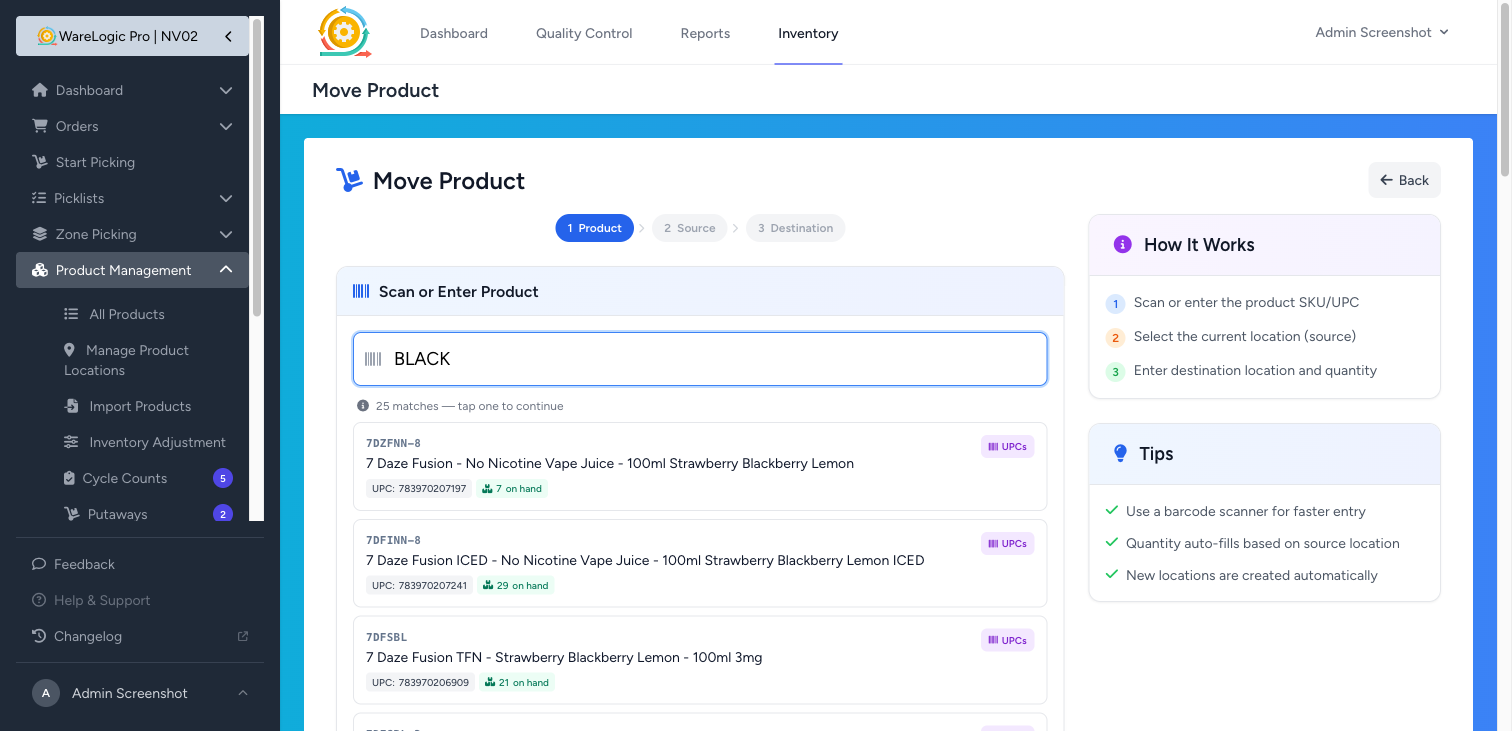The height and width of the screenshot is (731, 1512).
Task: Click the How It Works info icon
Action: click(1122, 244)
